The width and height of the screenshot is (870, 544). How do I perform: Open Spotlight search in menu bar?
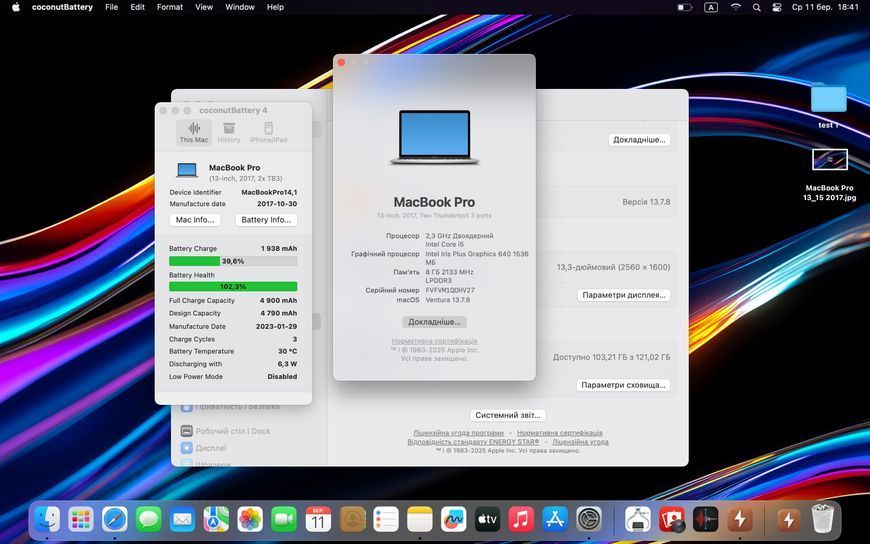757,7
